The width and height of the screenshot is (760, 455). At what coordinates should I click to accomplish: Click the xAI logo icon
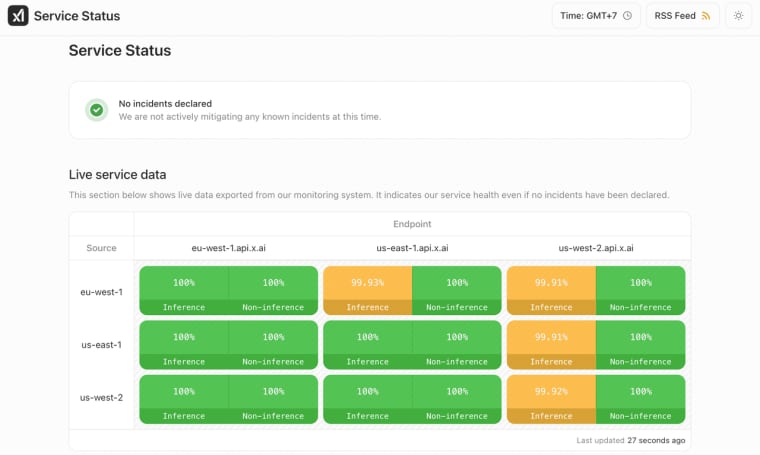tap(18, 16)
